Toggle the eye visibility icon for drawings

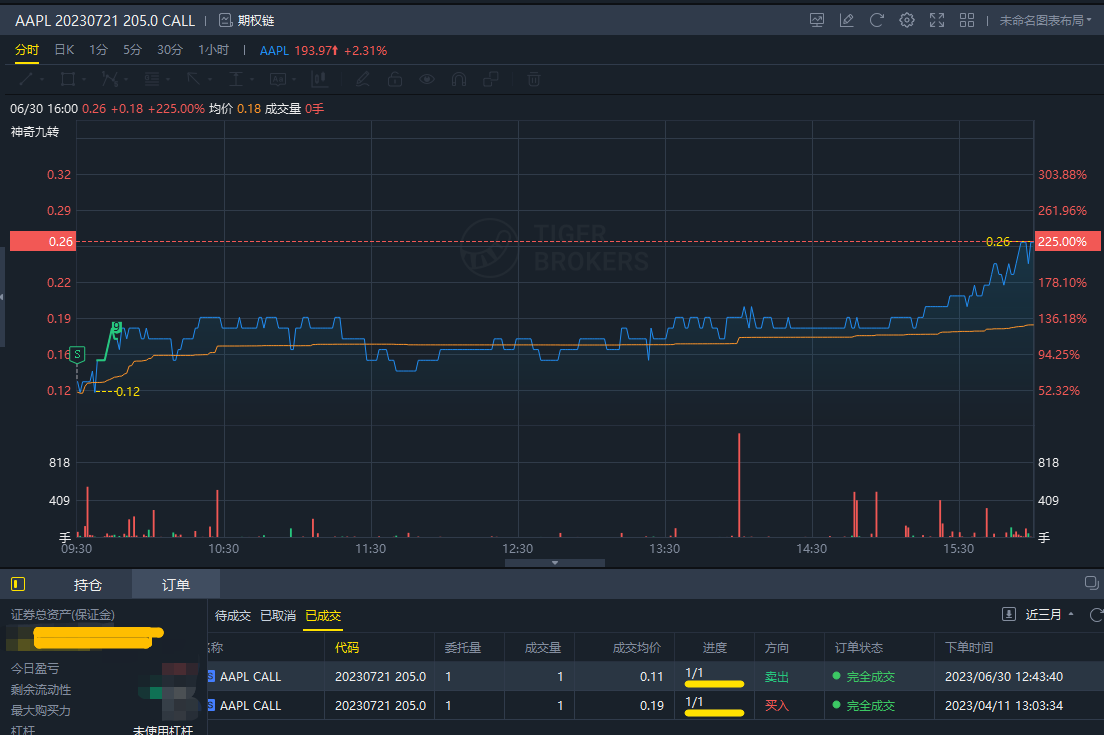427,79
